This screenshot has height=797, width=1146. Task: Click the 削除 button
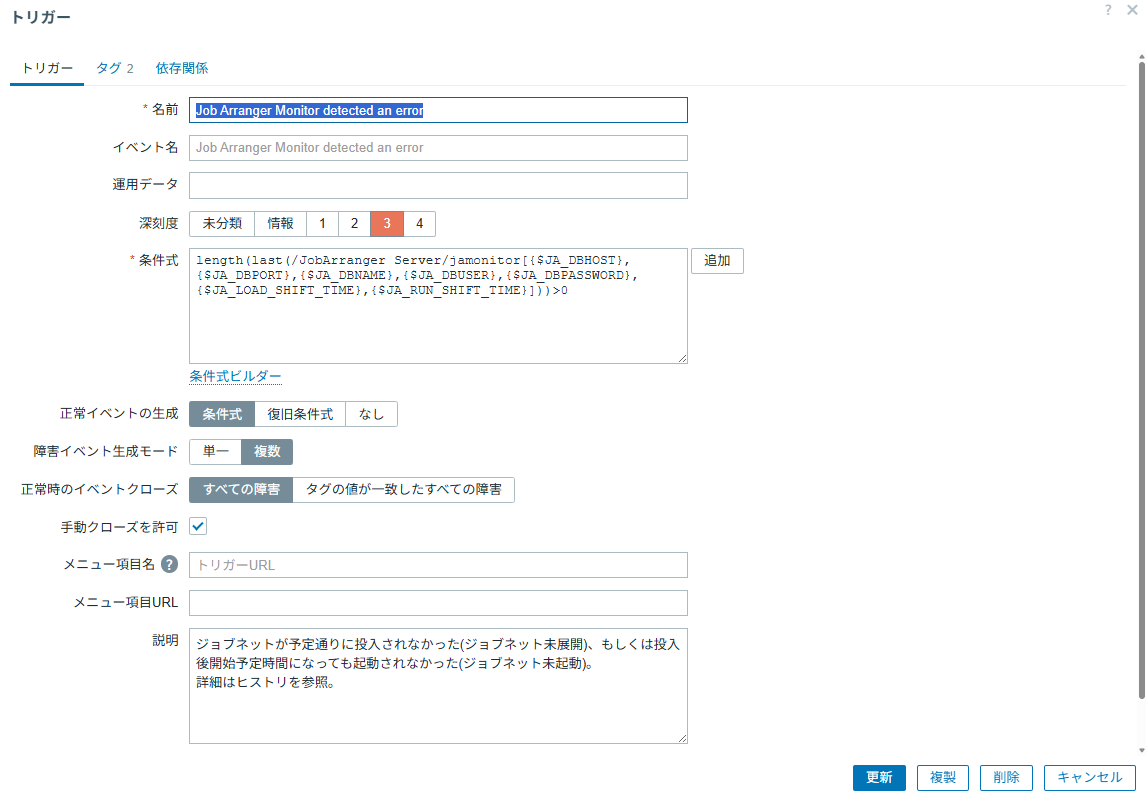(x=1006, y=778)
